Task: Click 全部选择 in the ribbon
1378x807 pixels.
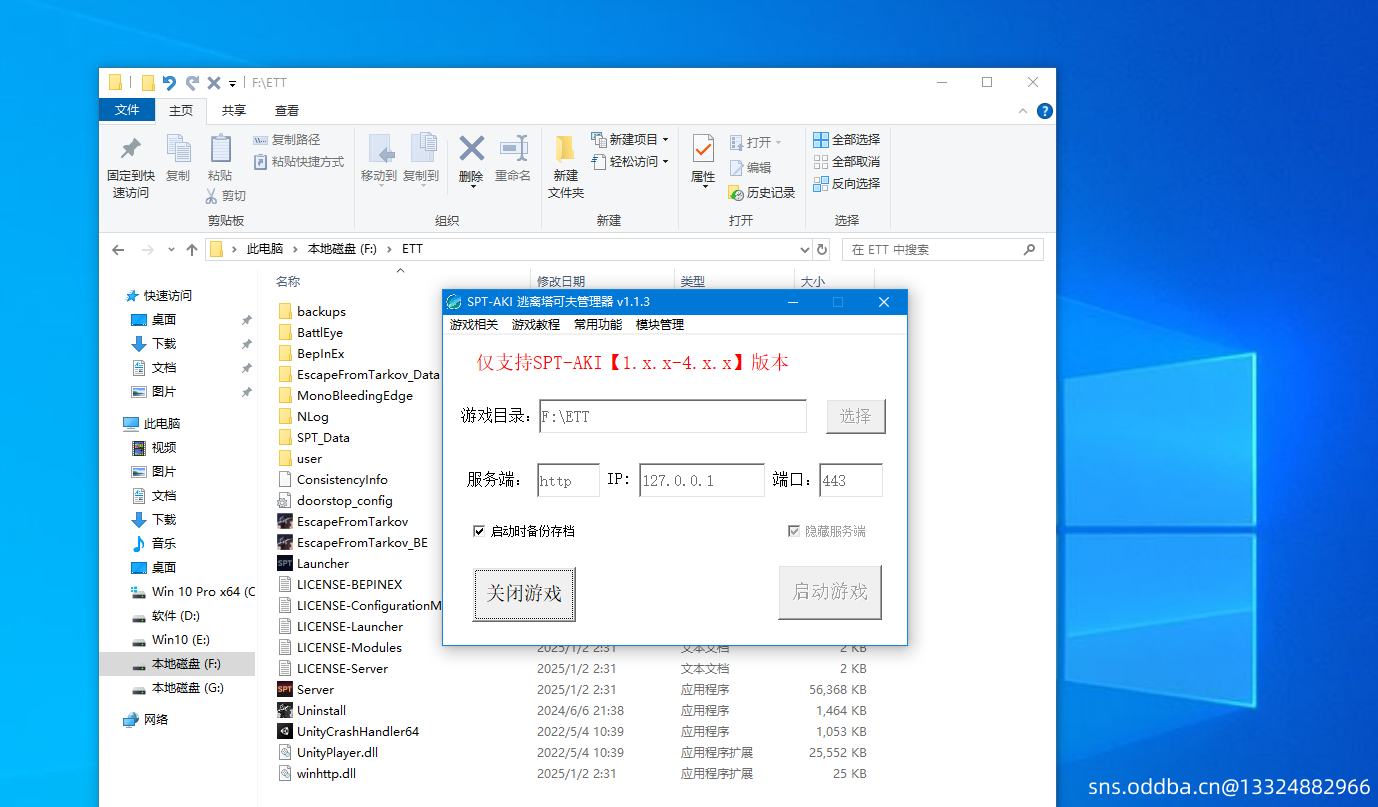Action: coord(847,140)
